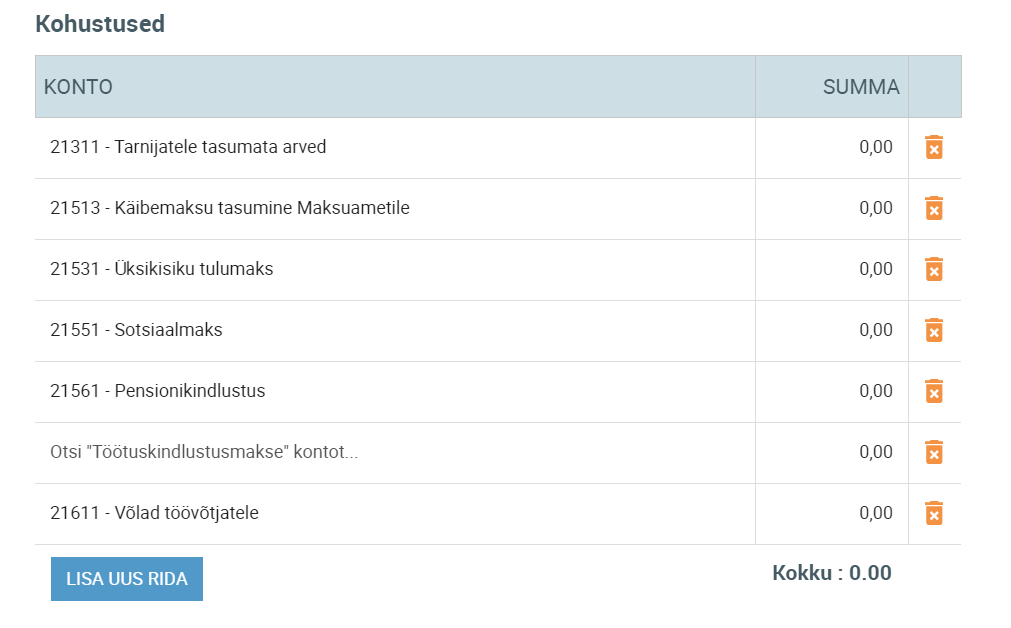Edit the sum for Sotsiaalmaks
Viewport: 1011px width, 628px height.
[832, 331]
